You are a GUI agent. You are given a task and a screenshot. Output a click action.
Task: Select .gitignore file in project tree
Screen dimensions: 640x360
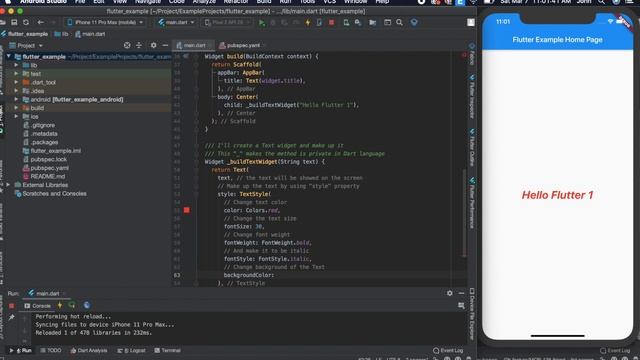pos(42,125)
